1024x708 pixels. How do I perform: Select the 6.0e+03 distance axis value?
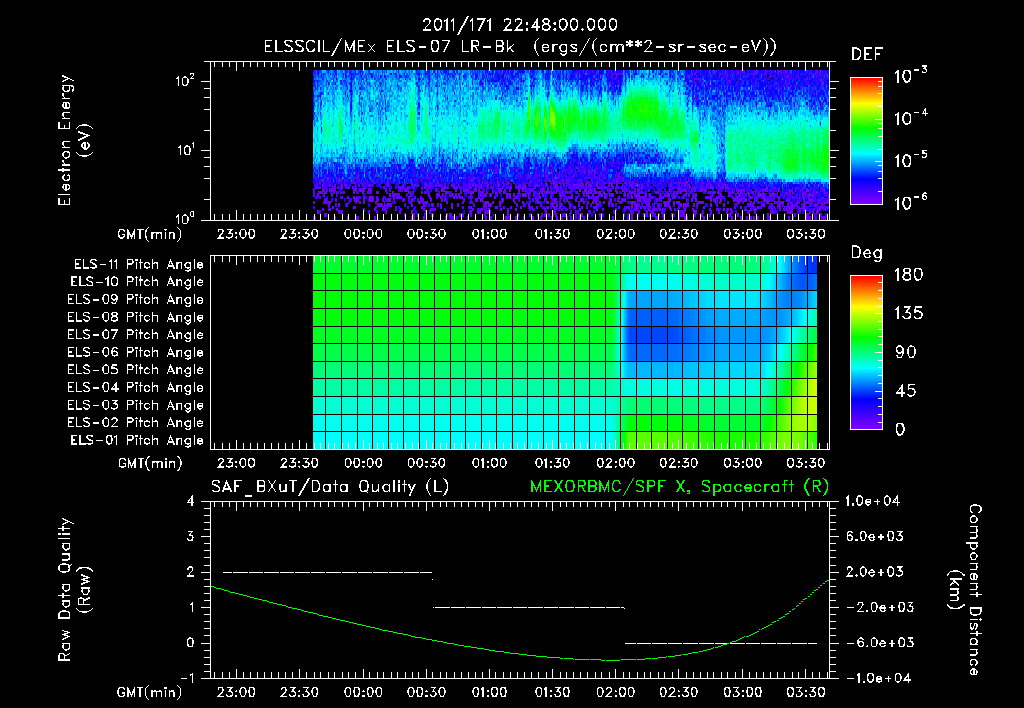click(x=874, y=536)
